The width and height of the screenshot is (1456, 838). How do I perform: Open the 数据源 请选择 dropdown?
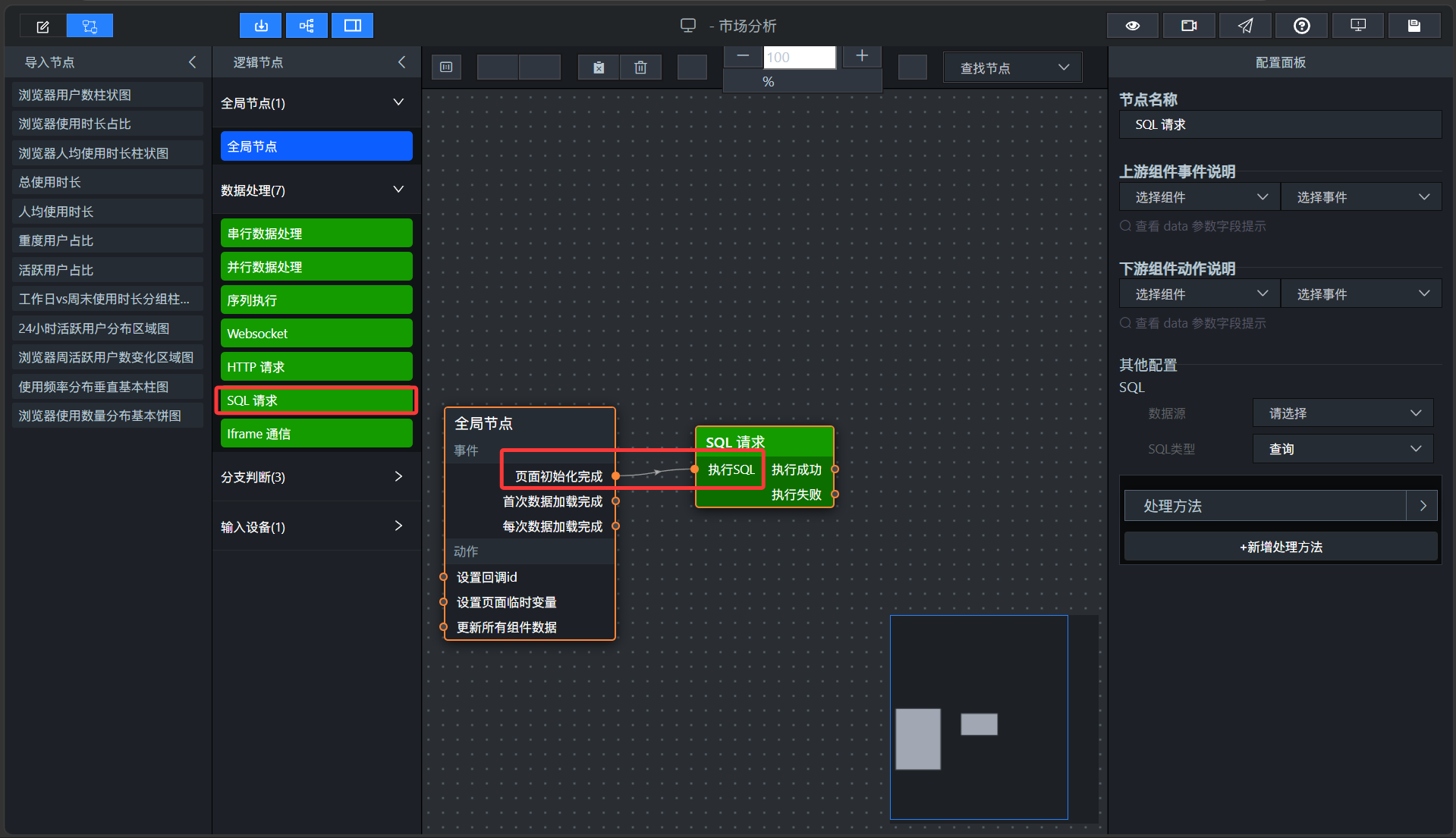(1343, 413)
